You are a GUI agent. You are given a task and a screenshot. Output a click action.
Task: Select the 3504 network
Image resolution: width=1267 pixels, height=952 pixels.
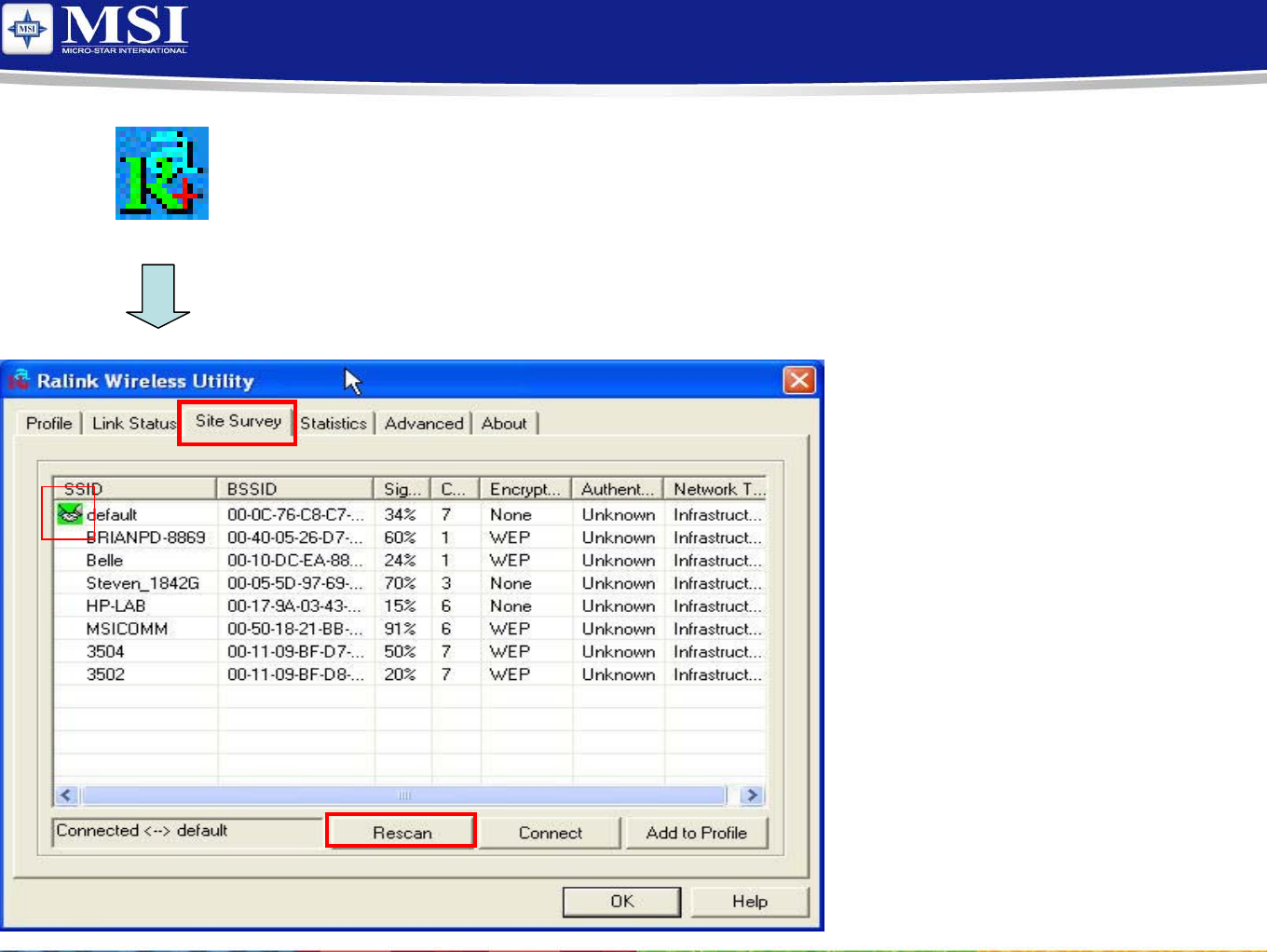[x=410, y=651]
